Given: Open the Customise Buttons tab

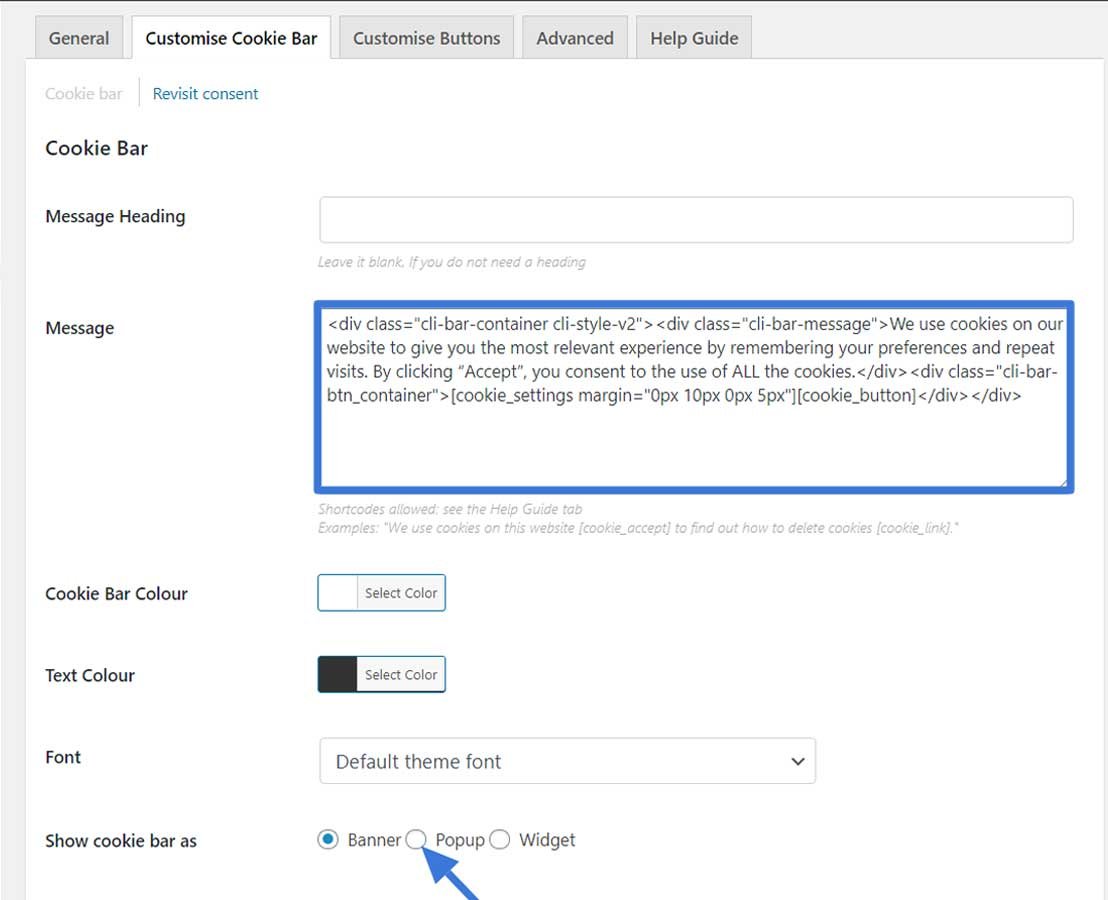Looking at the screenshot, I should pyautogui.click(x=426, y=37).
